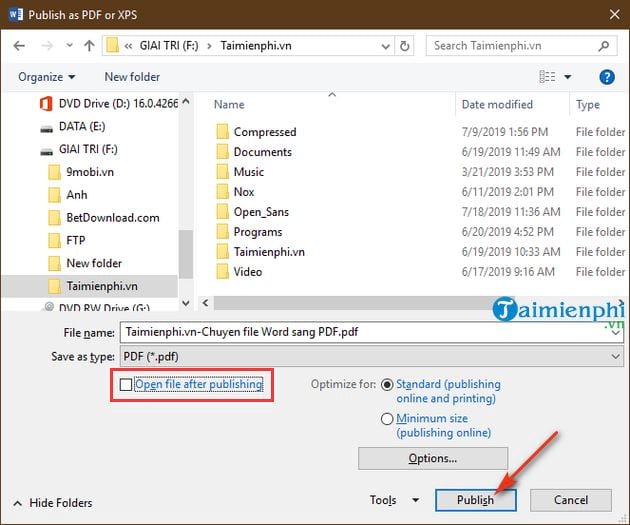This screenshot has width=630, height=525.
Task: Go up one folder level
Action: coord(89,46)
